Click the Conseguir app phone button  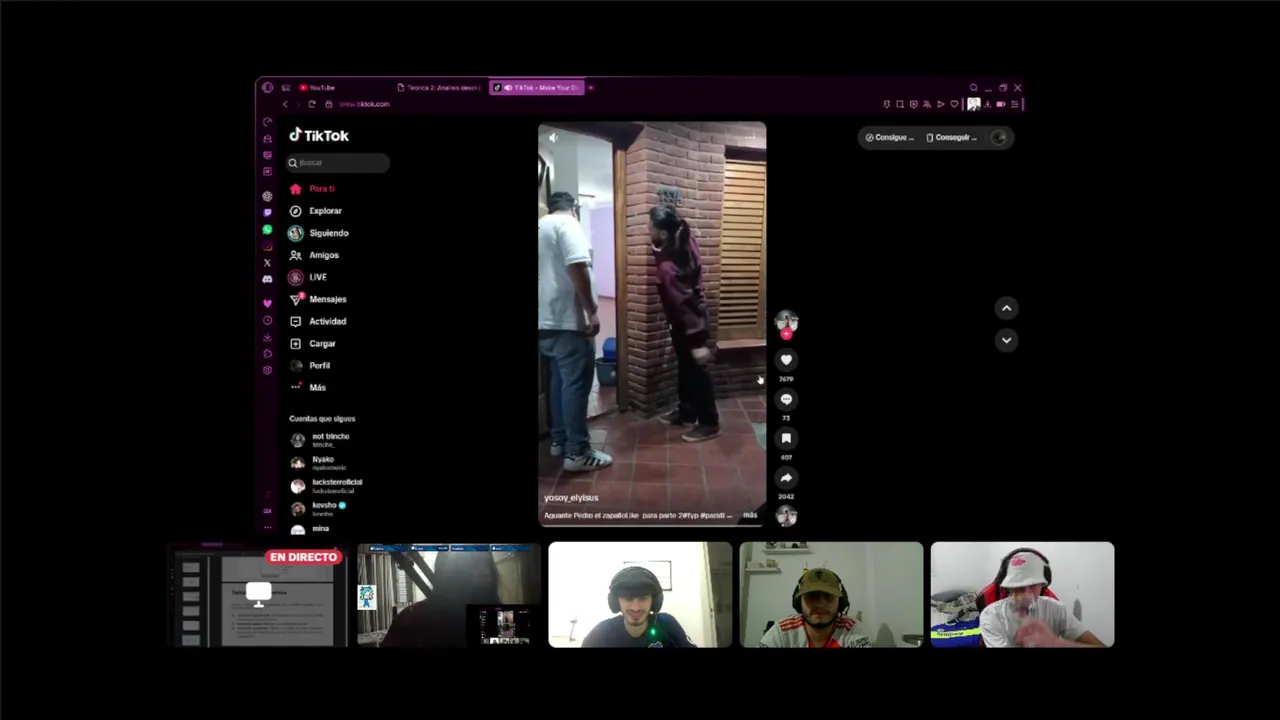point(951,137)
